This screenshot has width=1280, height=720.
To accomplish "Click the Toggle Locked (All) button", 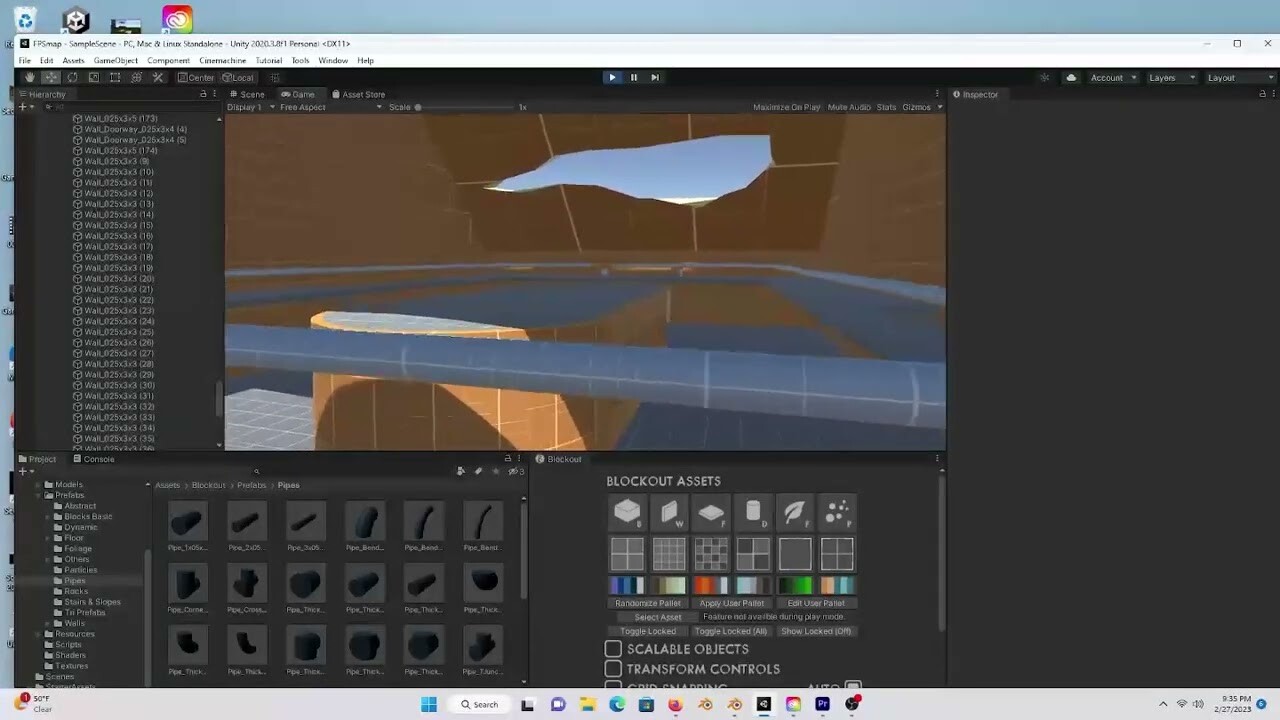I will click(731, 630).
